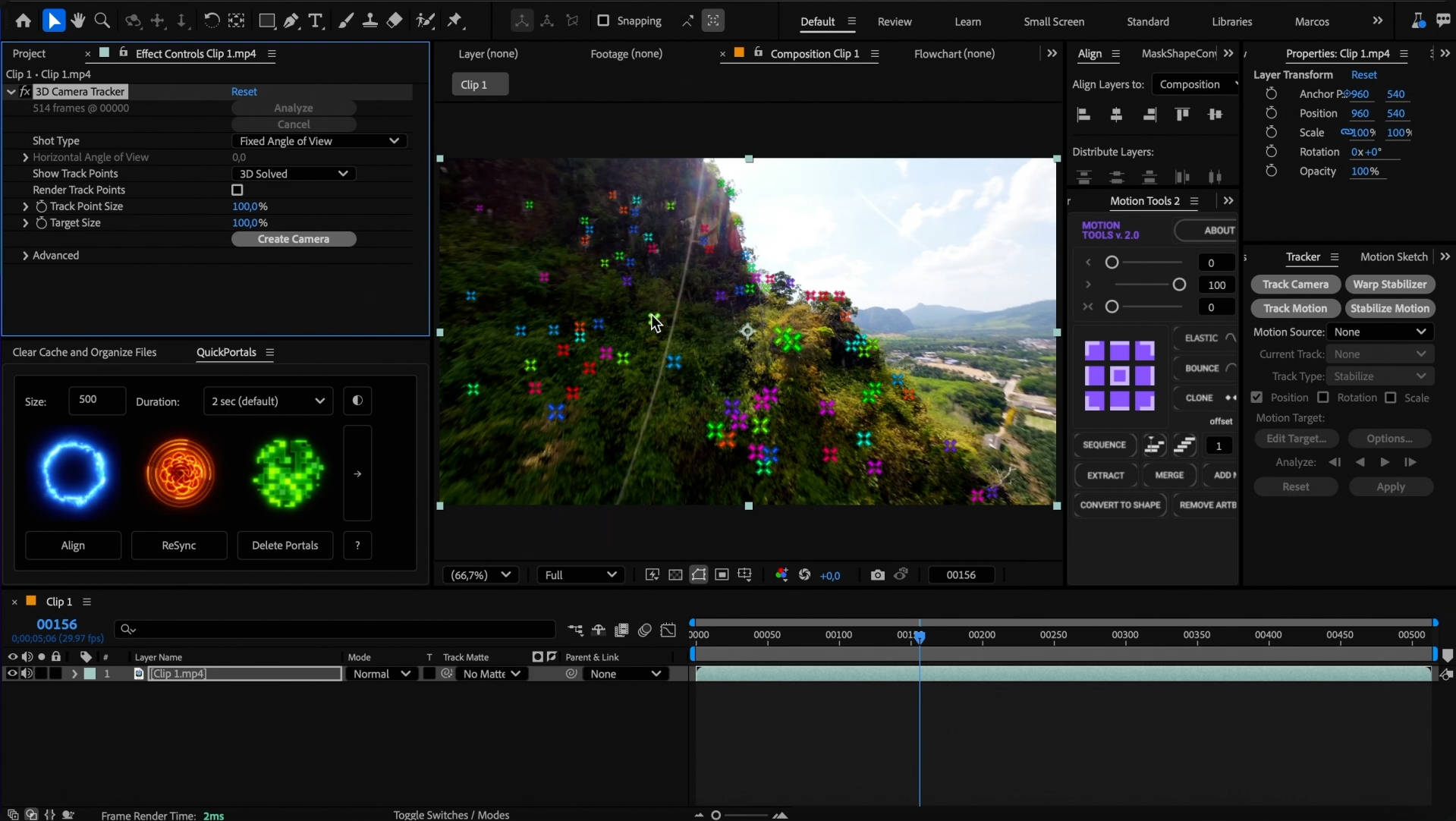The height and width of the screenshot is (821, 1456).
Task: Open the viewer zoom level dropdown
Action: pos(480,574)
